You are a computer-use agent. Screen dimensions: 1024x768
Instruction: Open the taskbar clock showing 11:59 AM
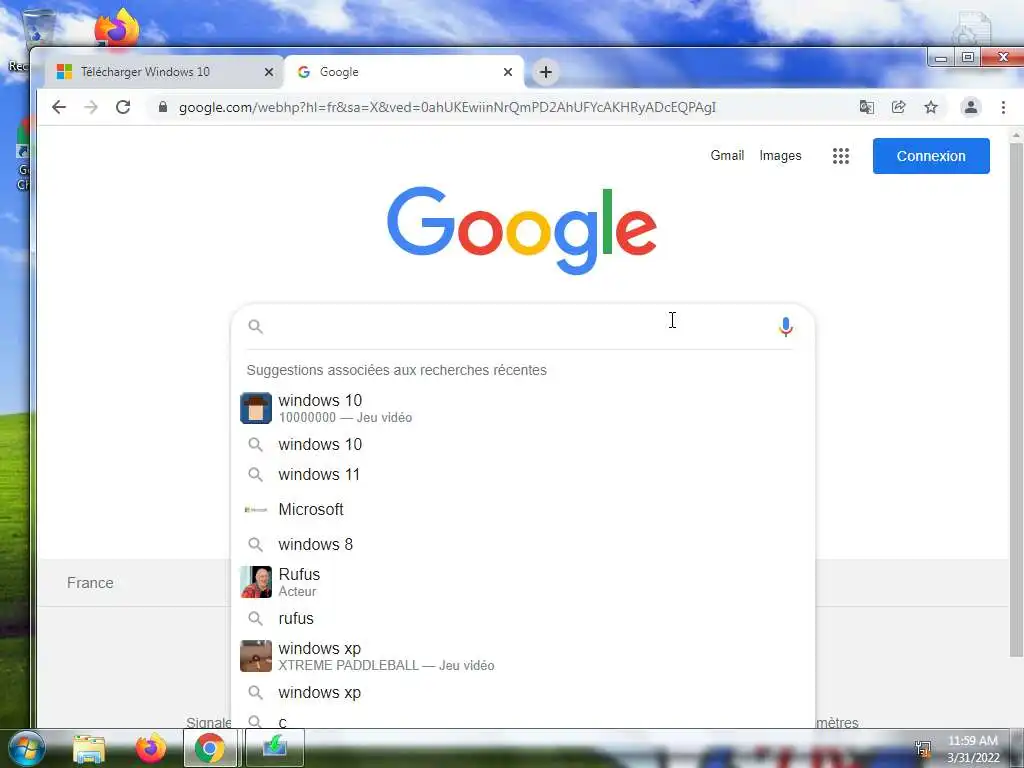973,749
